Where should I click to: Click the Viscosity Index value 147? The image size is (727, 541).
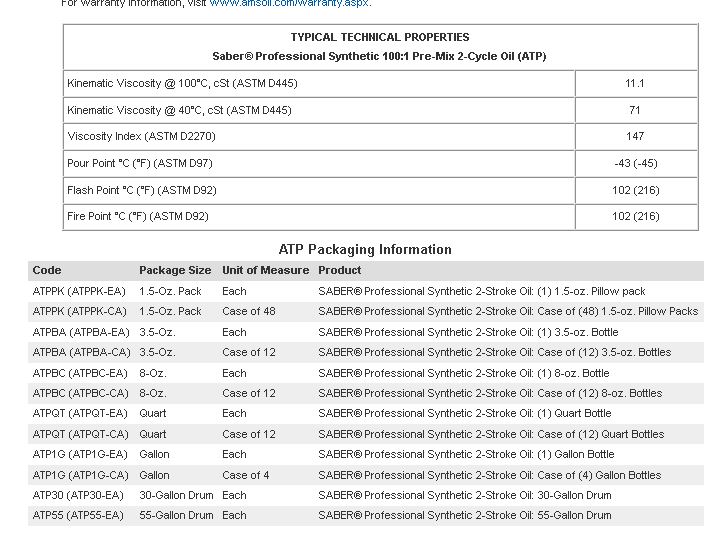pyautogui.click(x=634, y=136)
